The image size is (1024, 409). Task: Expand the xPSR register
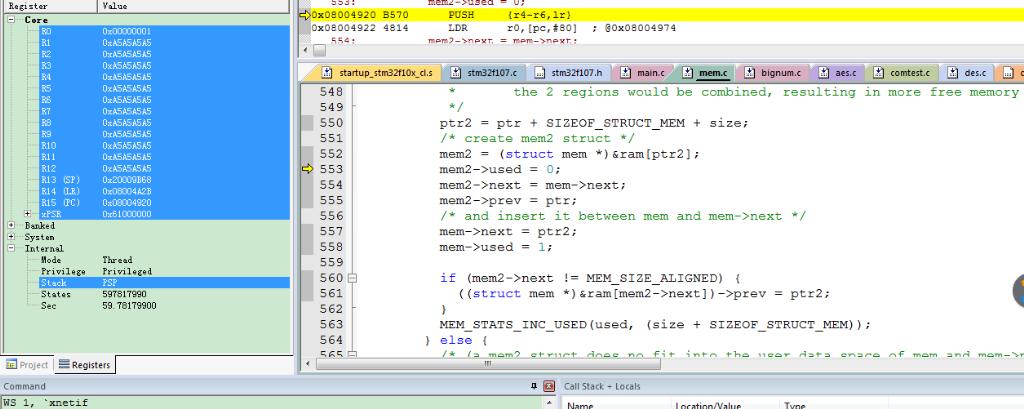(27, 214)
